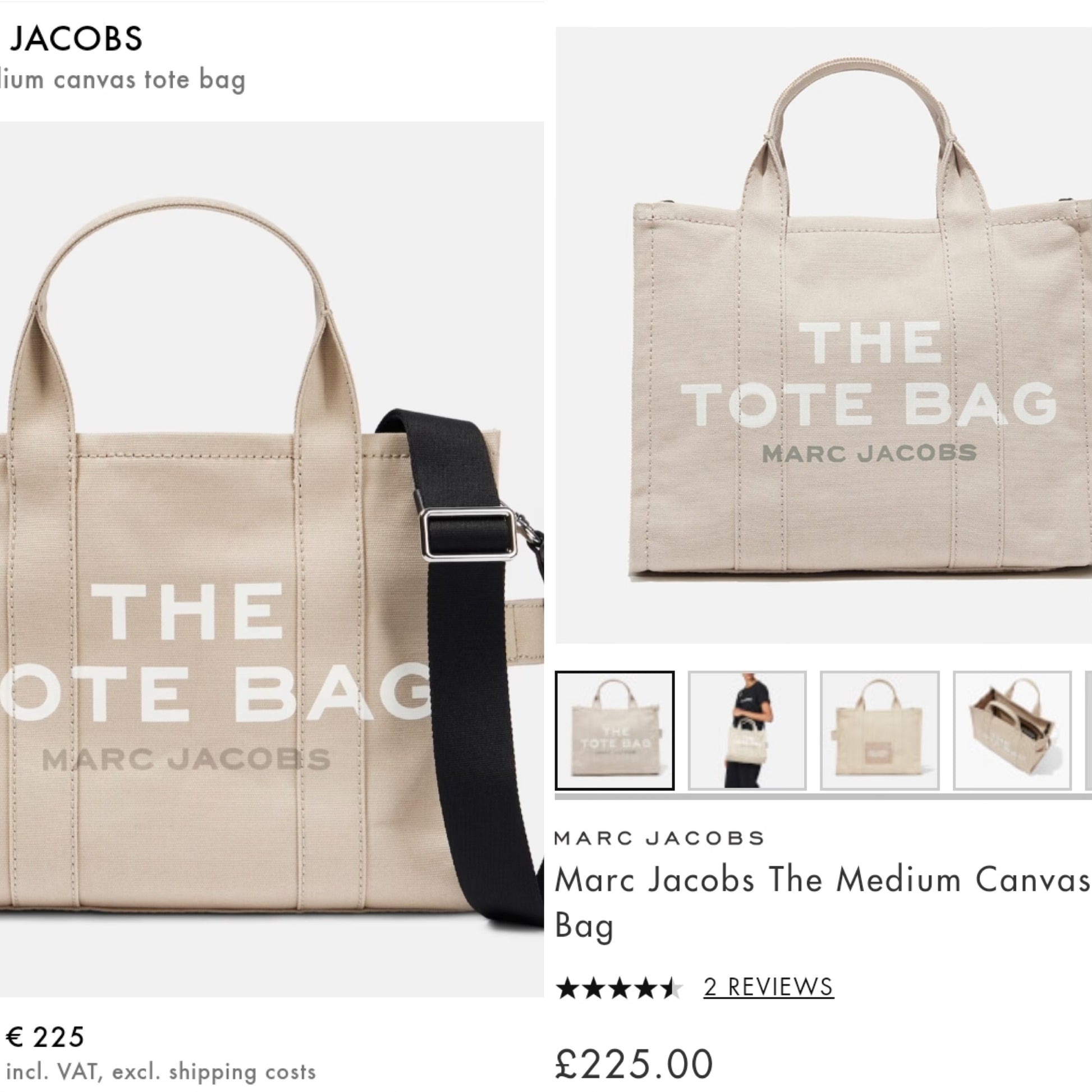Click the € 225 price

(x=45, y=1036)
